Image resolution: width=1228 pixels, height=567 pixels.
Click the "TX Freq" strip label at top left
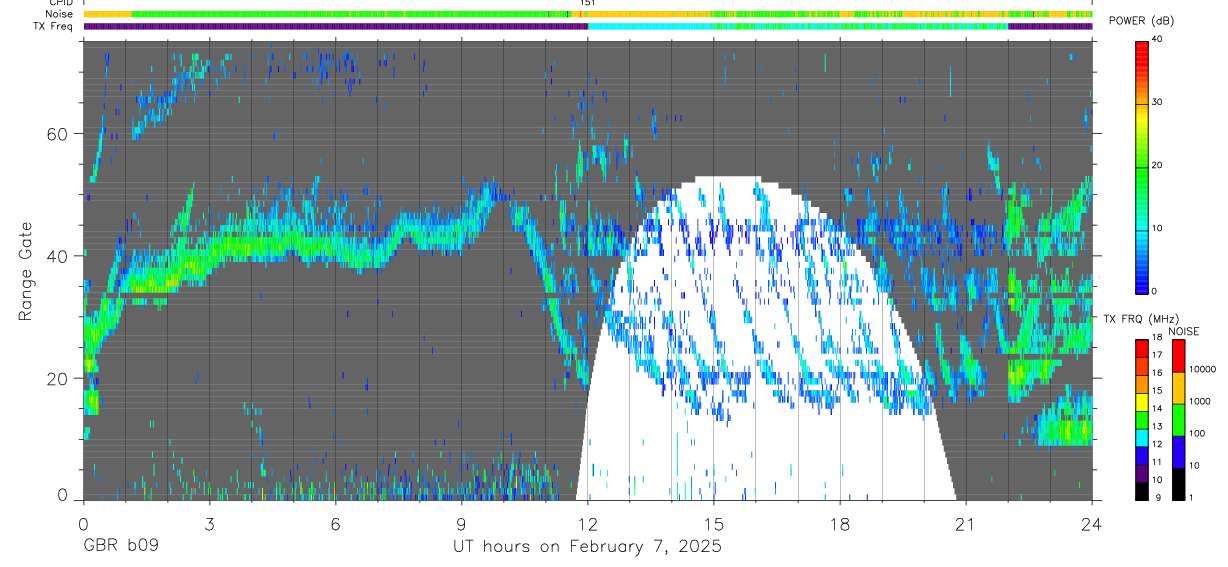click(x=54, y=26)
